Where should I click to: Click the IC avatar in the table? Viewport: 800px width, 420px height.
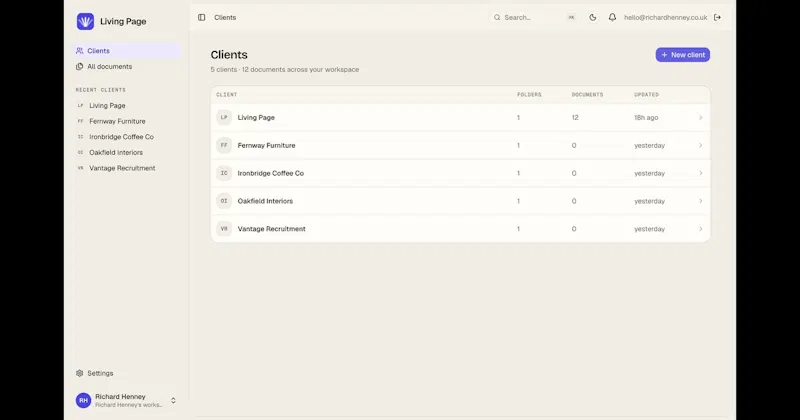click(224, 173)
